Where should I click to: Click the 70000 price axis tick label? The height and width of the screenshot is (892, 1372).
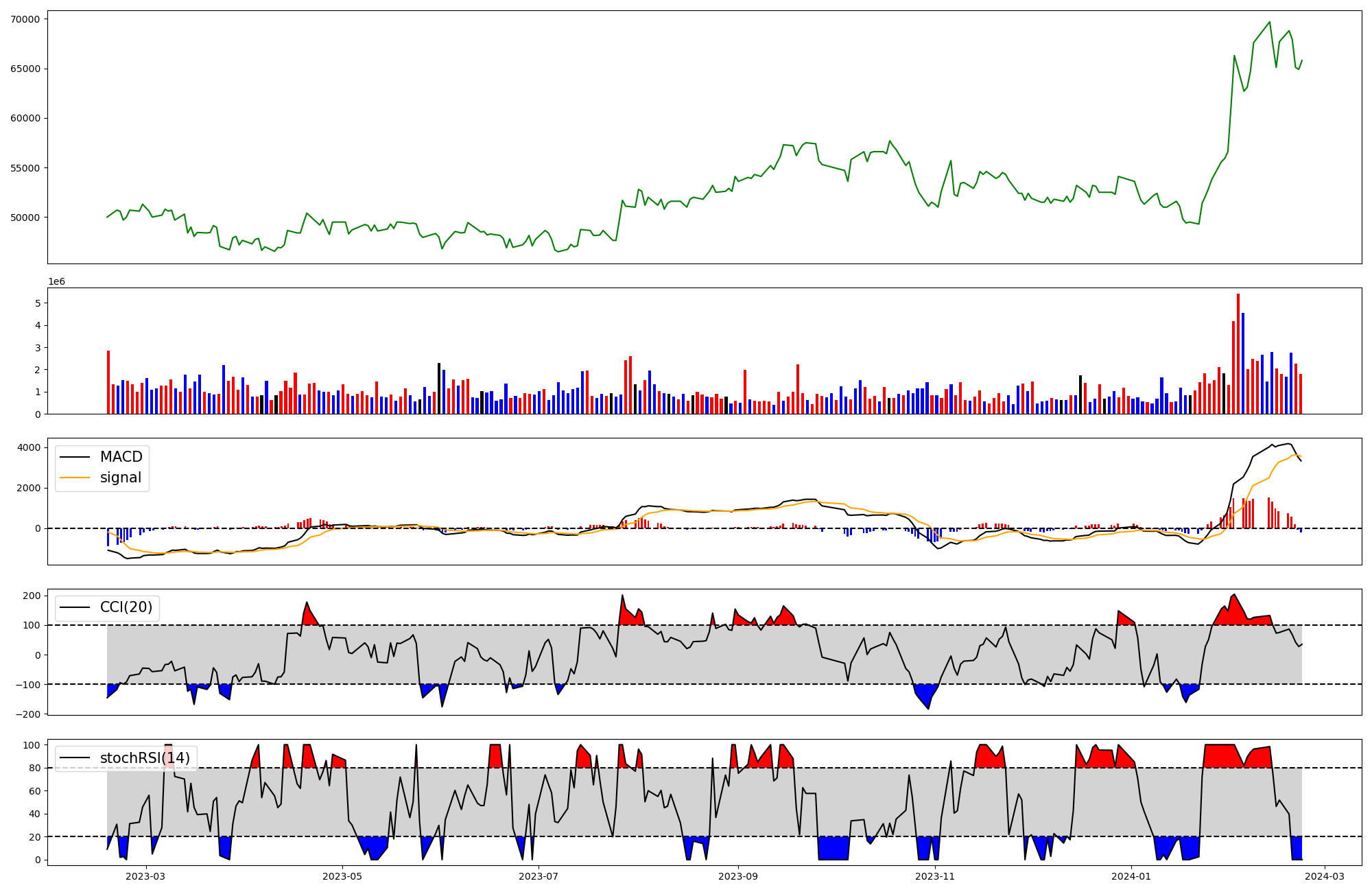click(25, 19)
